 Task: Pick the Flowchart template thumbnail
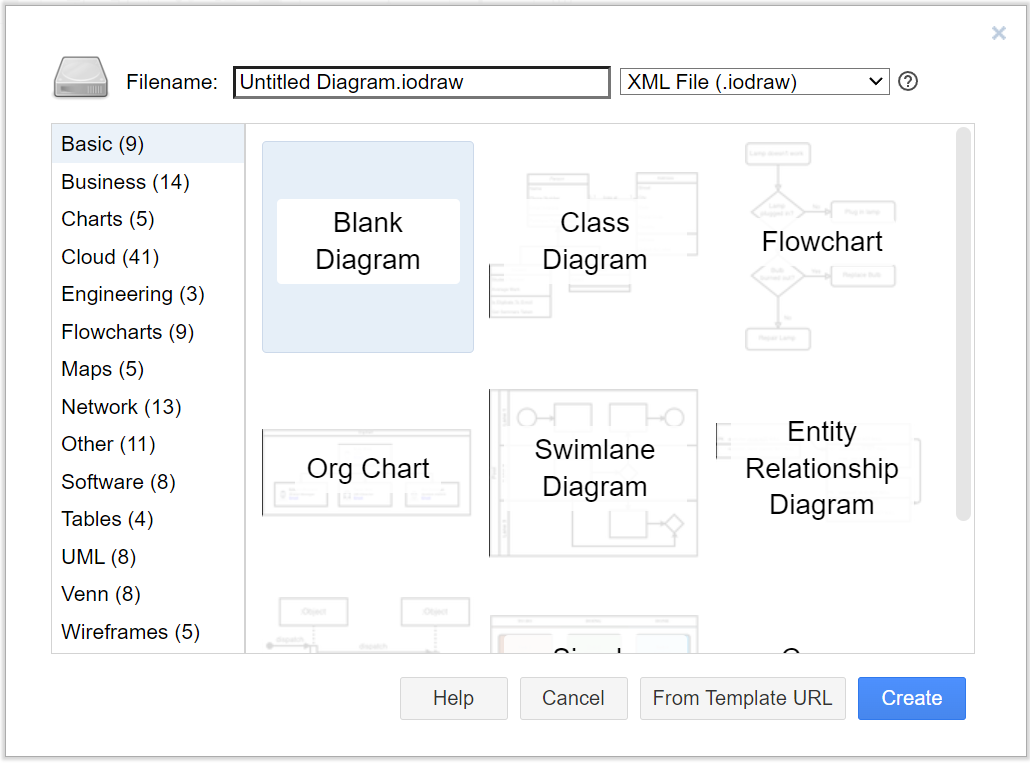pos(822,246)
